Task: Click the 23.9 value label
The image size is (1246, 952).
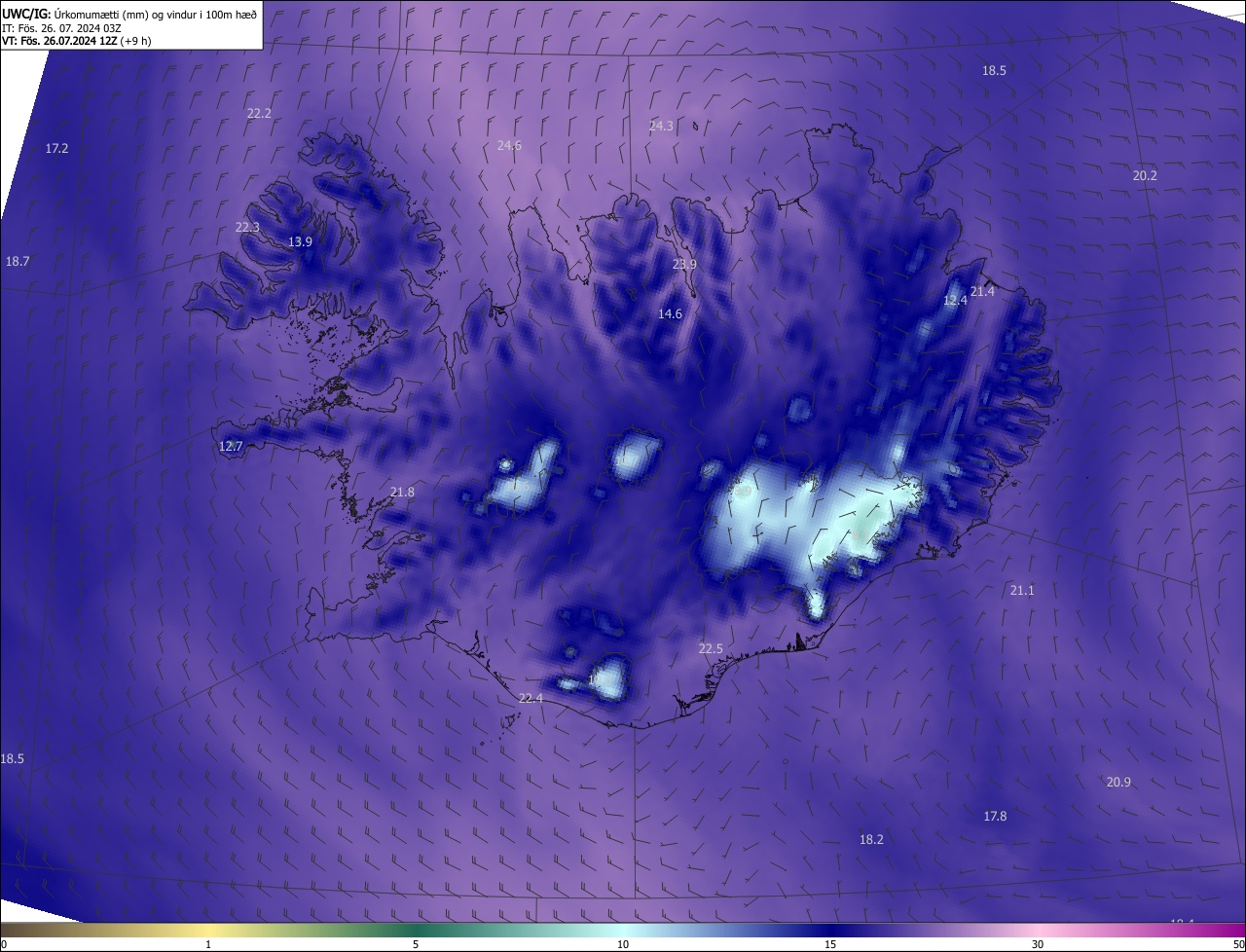Action: coord(684,264)
